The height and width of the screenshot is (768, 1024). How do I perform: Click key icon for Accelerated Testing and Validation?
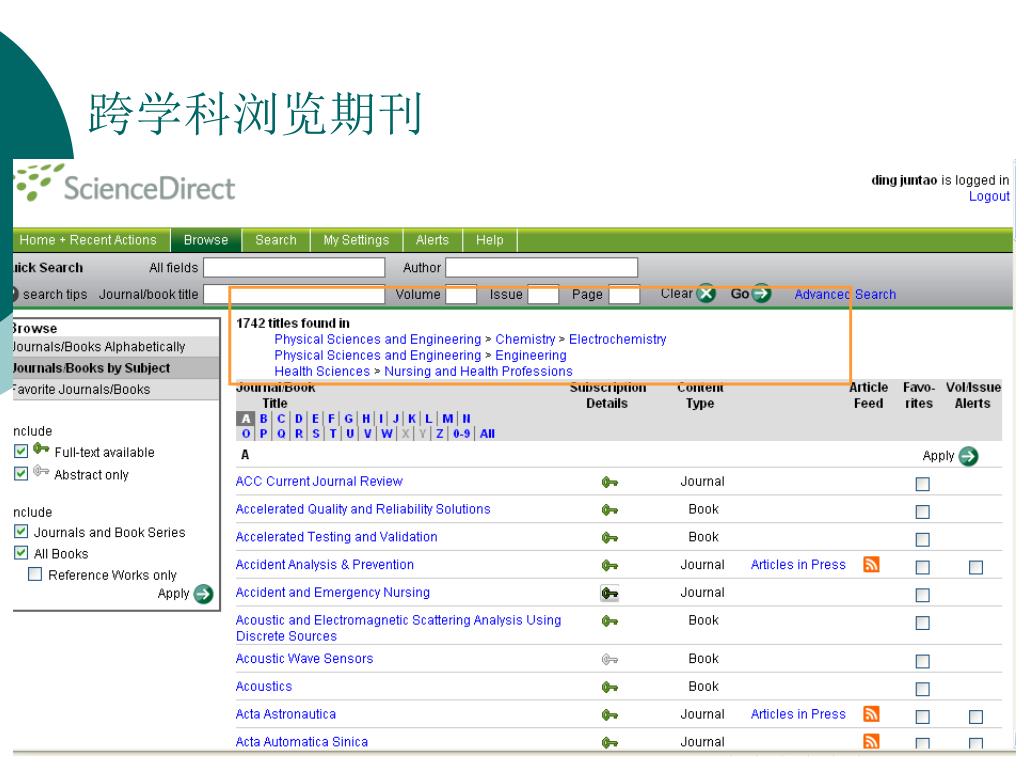coord(609,538)
